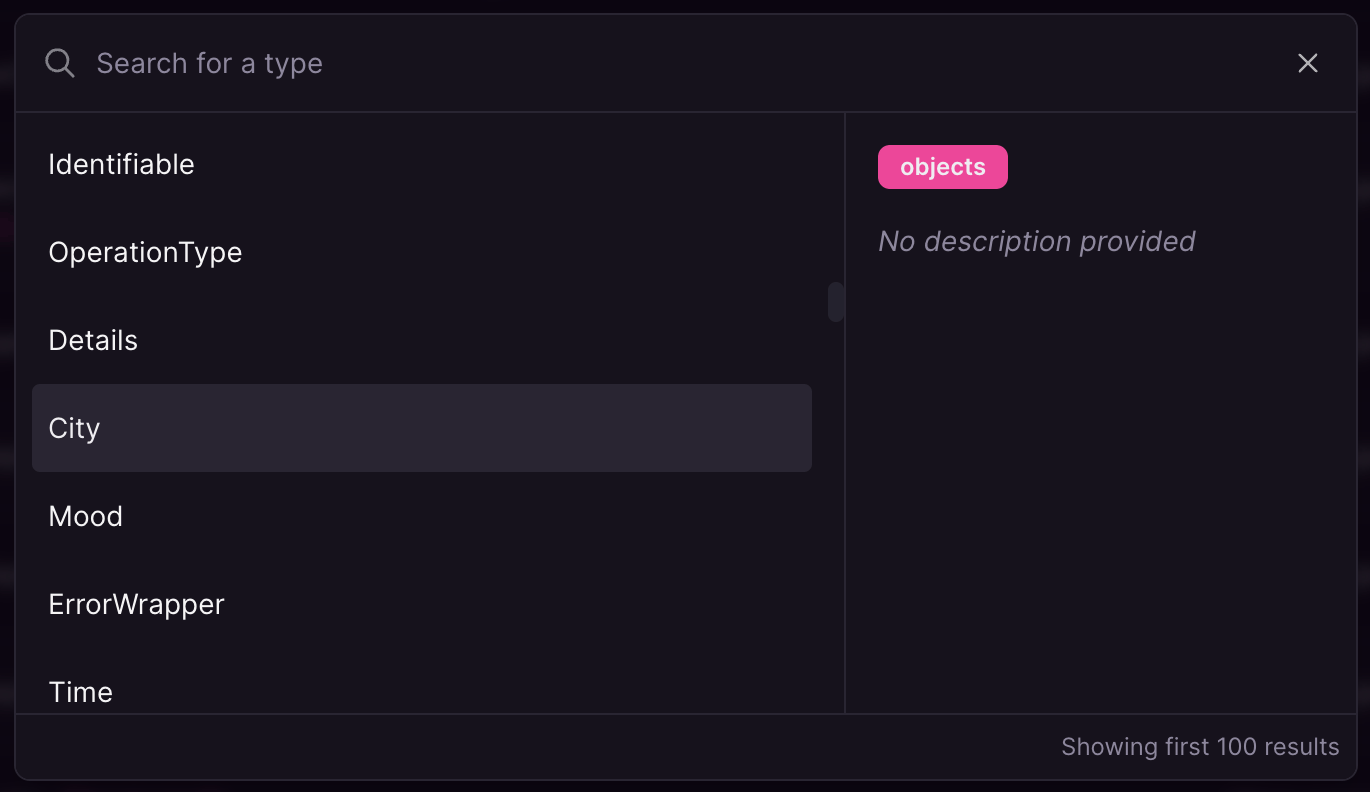Close the type search dialog
The height and width of the screenshot is (792, 1370).
tap(1308, 63)
